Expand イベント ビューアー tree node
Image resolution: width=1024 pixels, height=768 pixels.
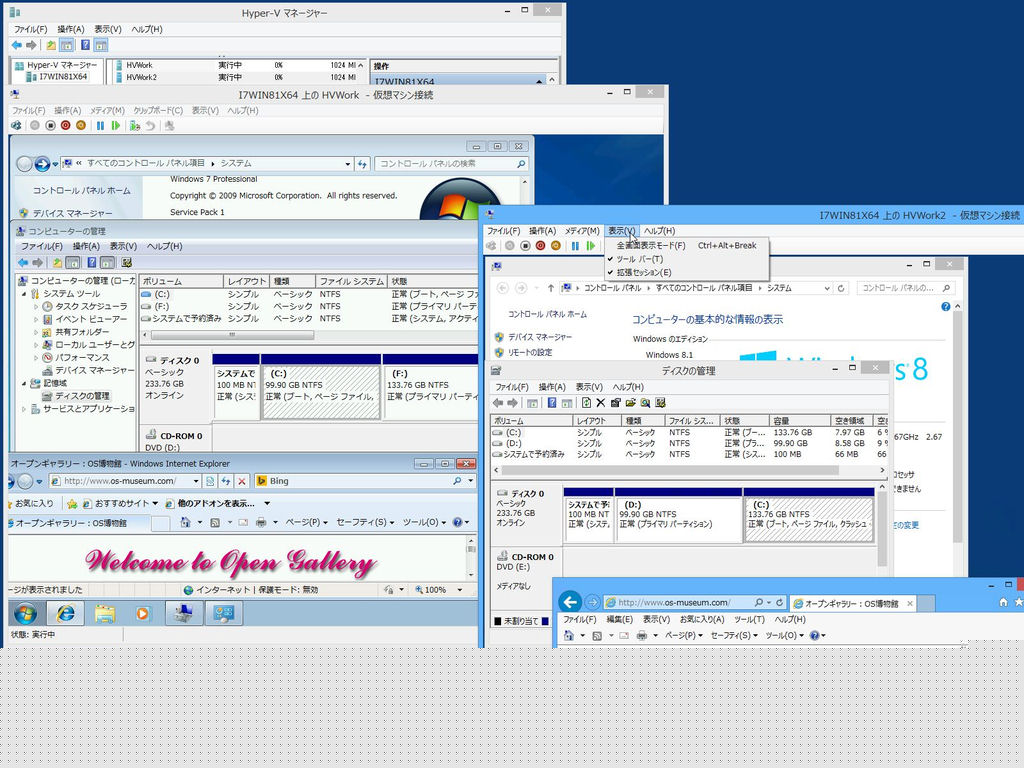click(36, 319)
